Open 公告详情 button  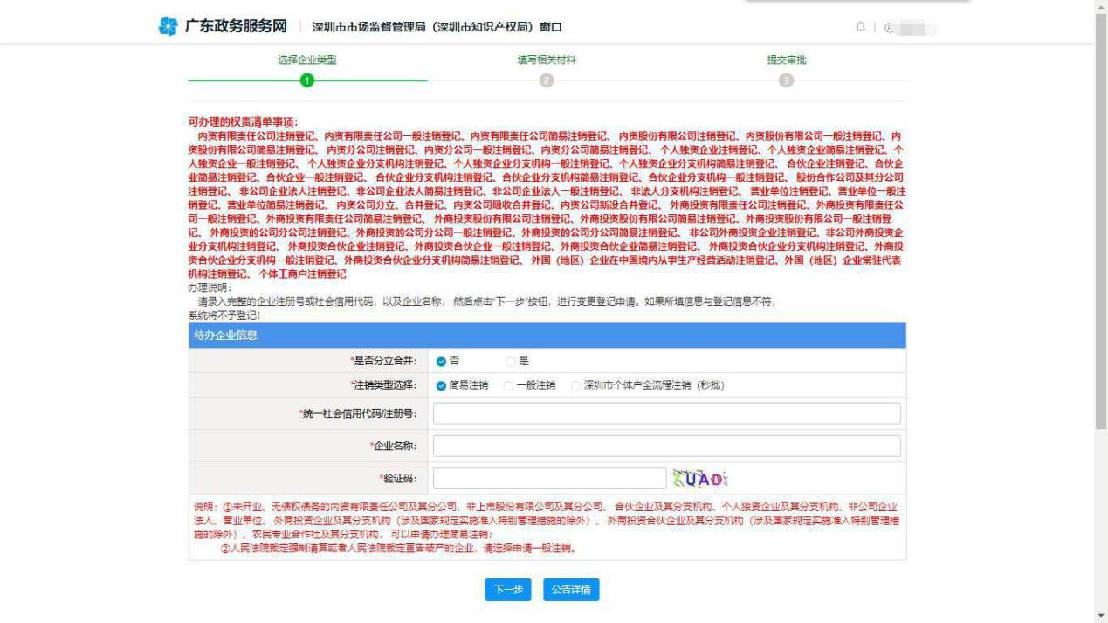(x=571, y=590)
